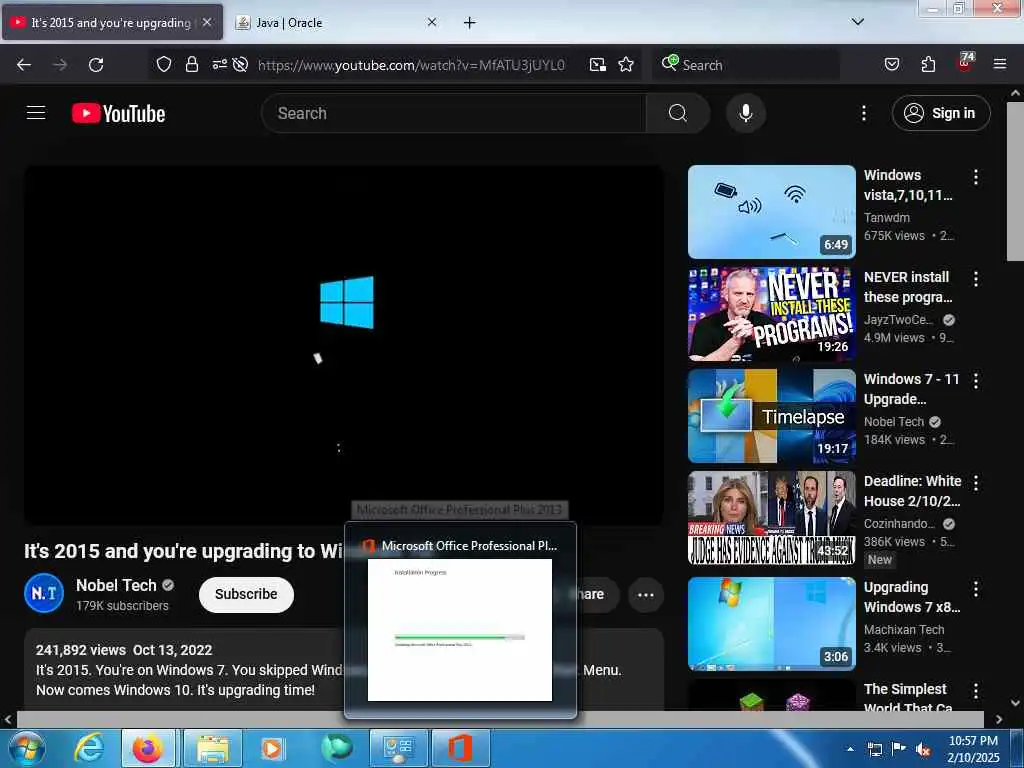Bookmark this page with the star icon
The height and width of the screenshot is (768, 1024).
coord(626,64)
